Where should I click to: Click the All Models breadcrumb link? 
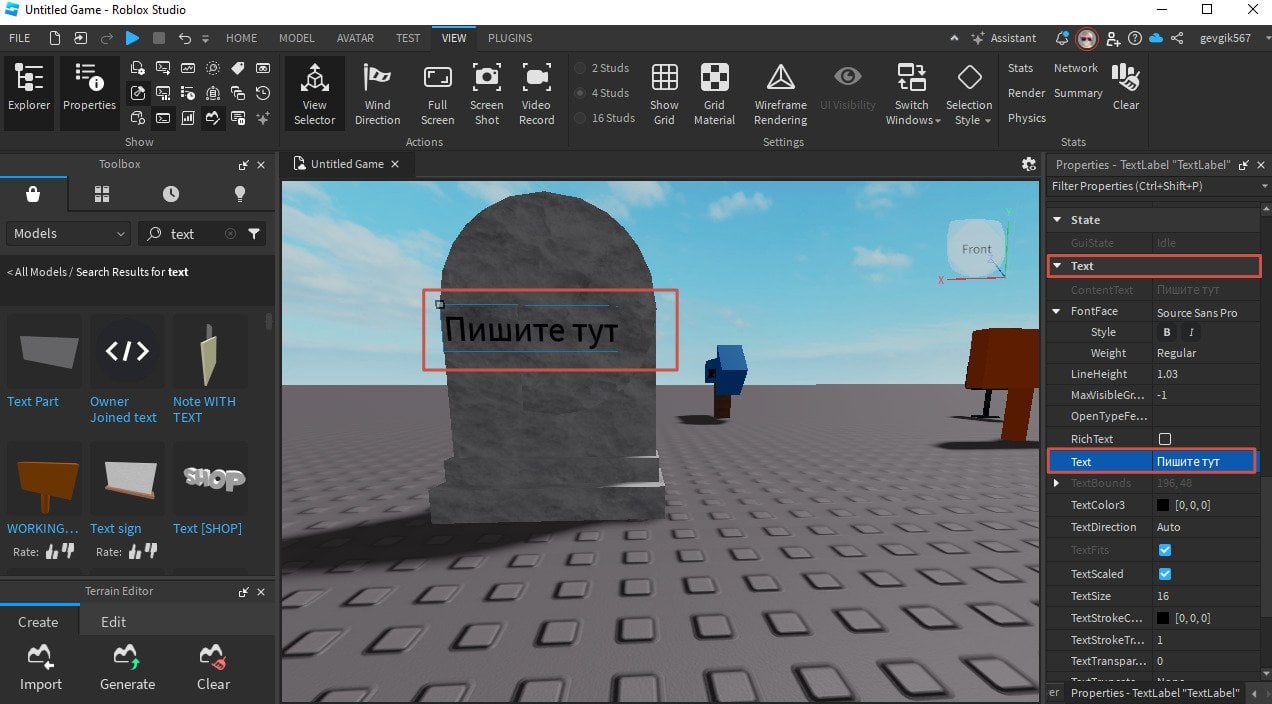click(38, 272)
